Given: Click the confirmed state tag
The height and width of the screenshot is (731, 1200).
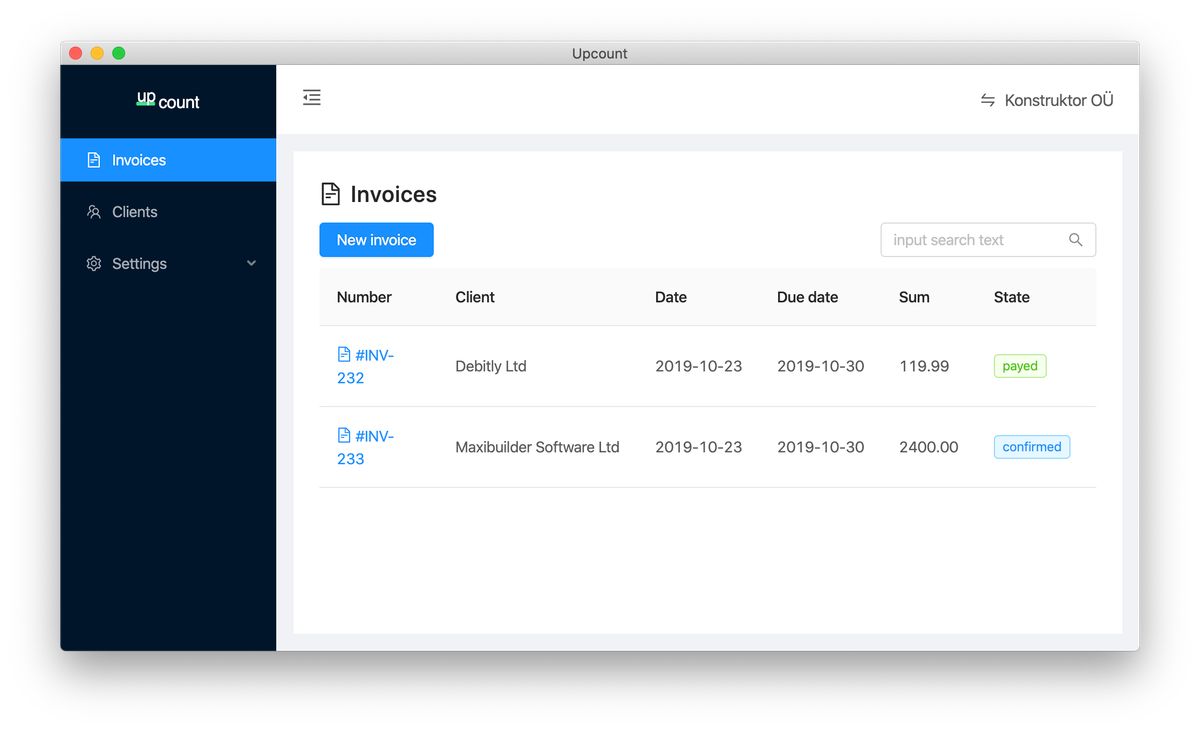Looking at the screenshot, I should [x=1032, y=447].
